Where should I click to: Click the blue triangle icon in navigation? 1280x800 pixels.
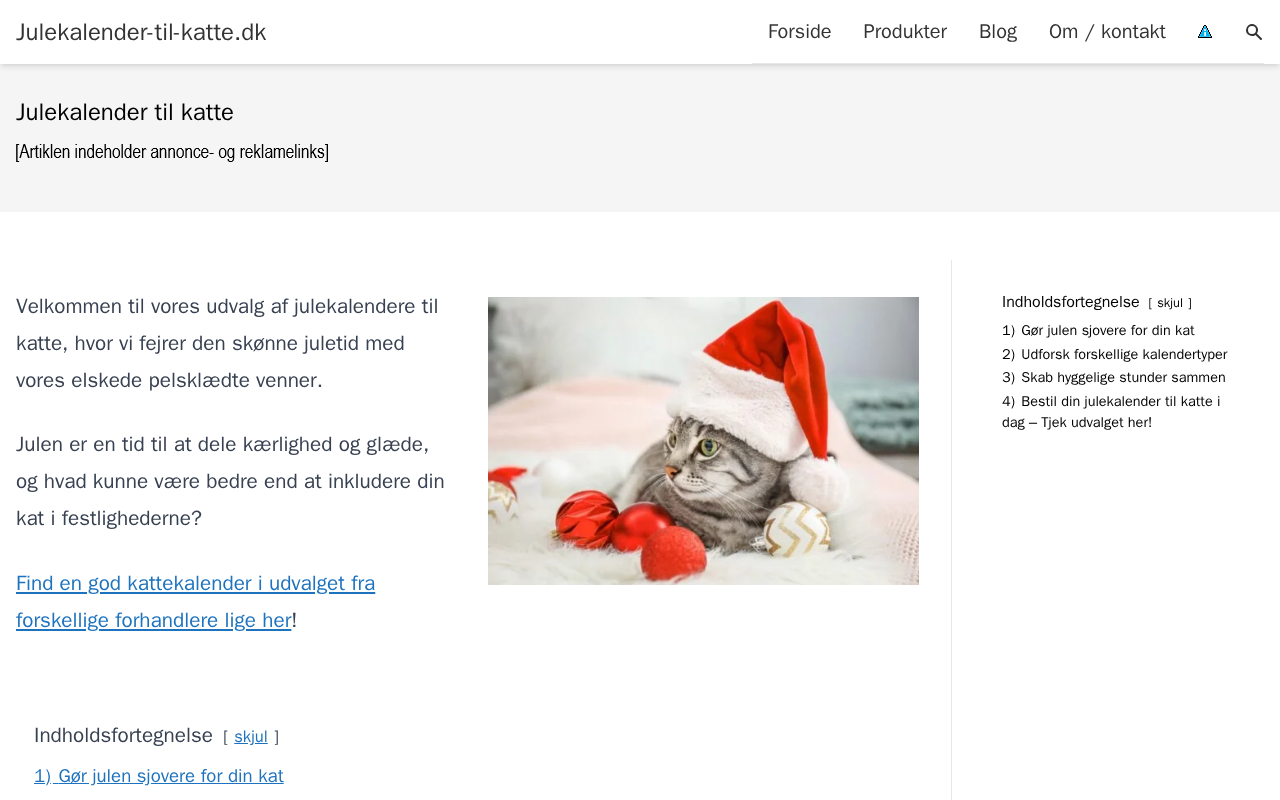click(1205, 32)
